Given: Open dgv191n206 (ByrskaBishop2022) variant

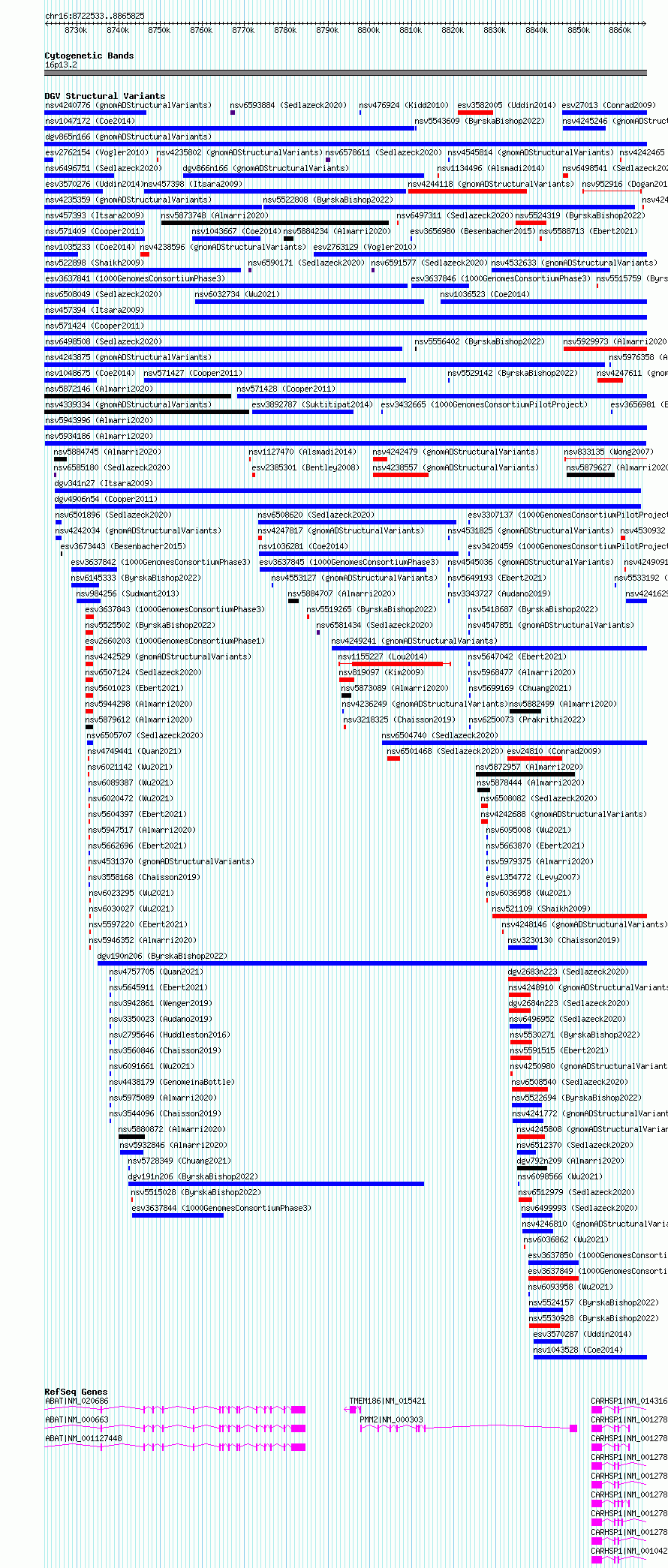Looking at the screenshot, I should tap(194, 1176).
